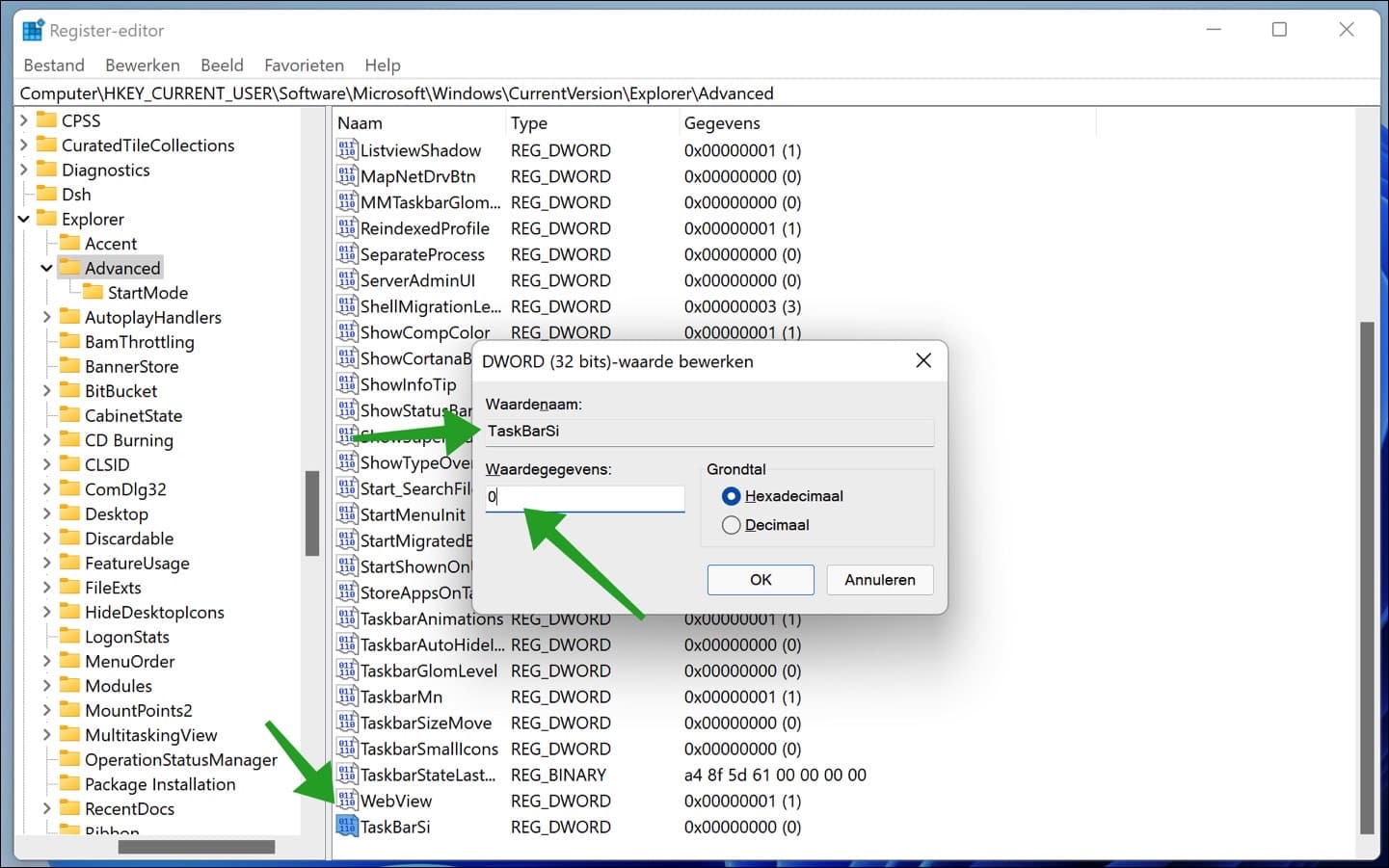Open the Favorieten menu
This screenshot has width=1389, height=868.
(304, 66)
